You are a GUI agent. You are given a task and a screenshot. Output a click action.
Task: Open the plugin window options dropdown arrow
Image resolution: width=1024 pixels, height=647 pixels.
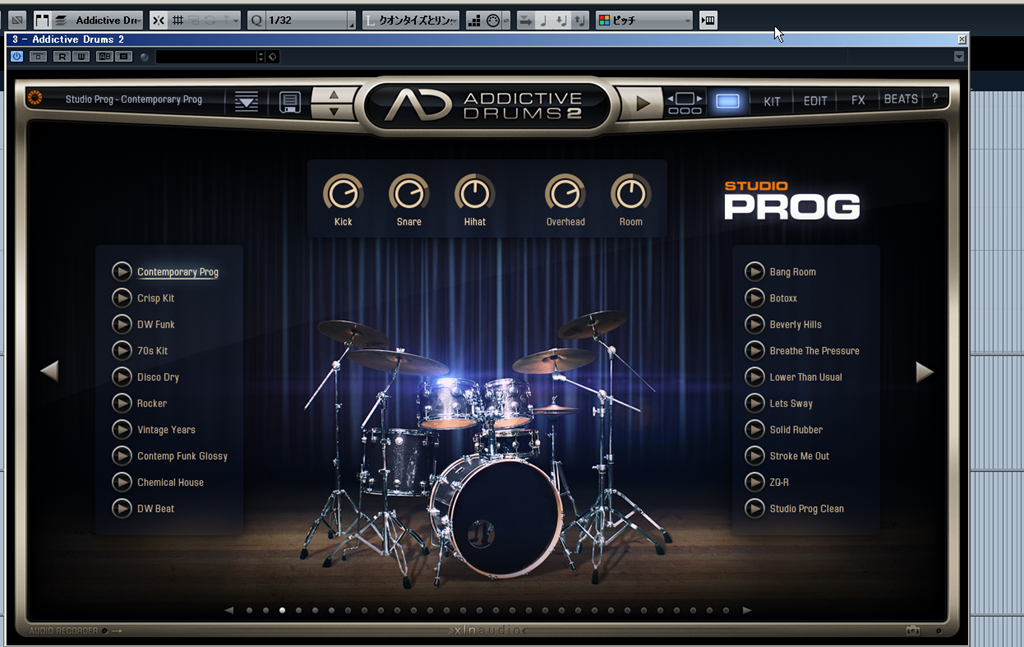coord(959,57)
